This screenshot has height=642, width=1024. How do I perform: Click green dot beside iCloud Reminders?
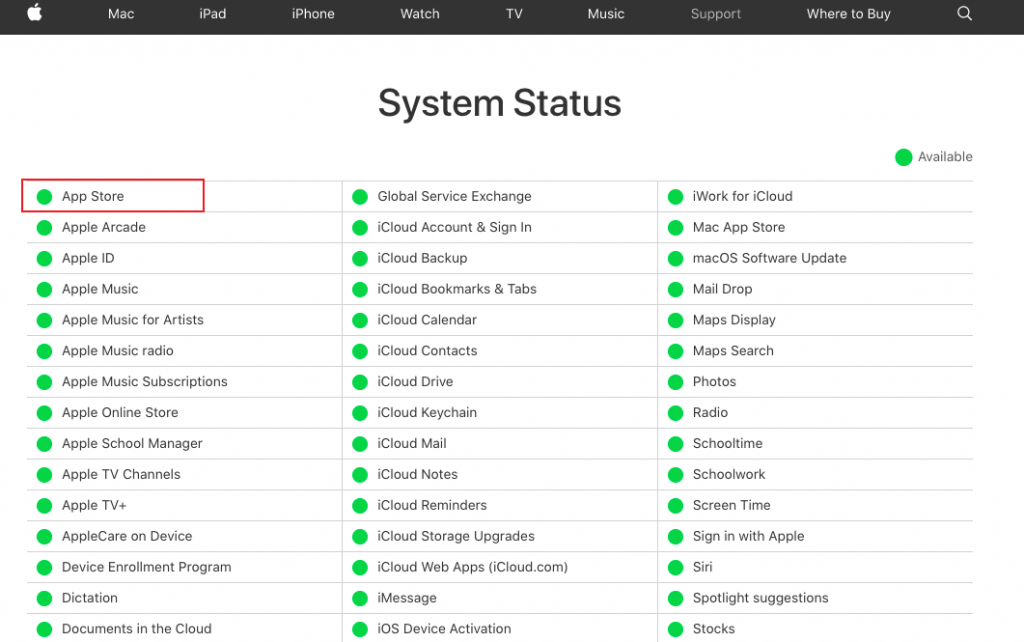click(x=360, y=506)
